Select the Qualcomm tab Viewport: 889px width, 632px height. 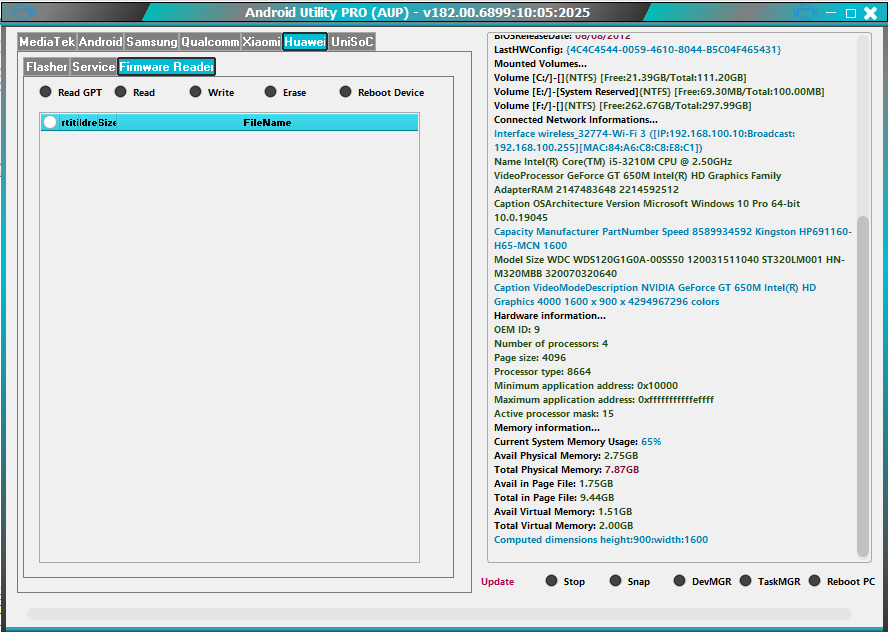[210, 42]
